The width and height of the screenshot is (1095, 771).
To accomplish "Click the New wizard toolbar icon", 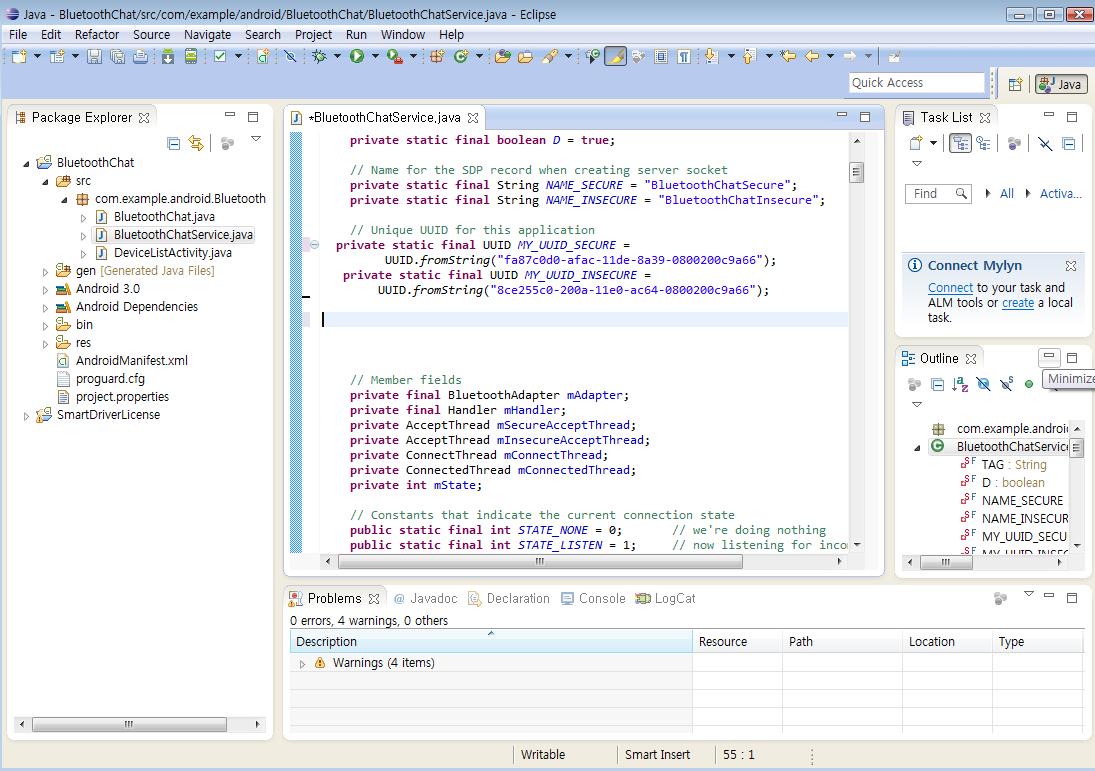I will click(x=19, y=57).
